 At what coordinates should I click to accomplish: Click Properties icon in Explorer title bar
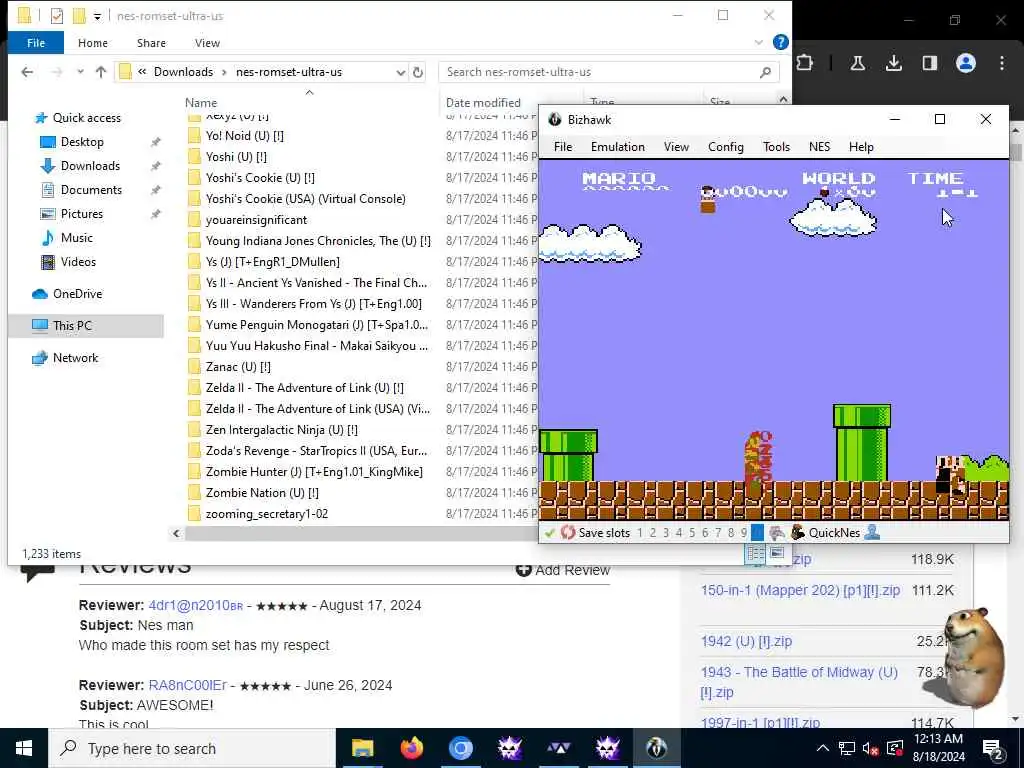coord(57,16)
